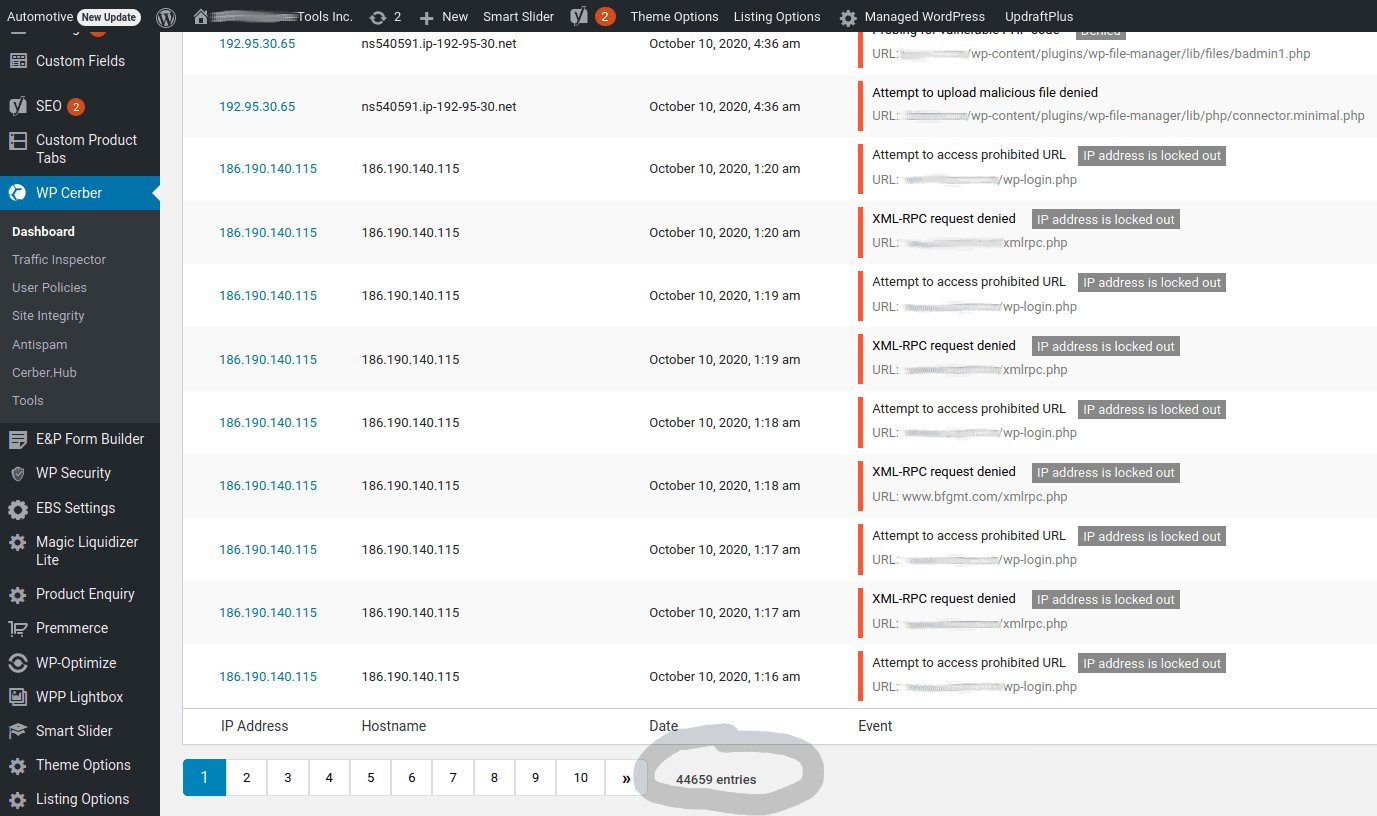The width and height of the screenshot is (1377, 816).
Task: Click the Custom Fields sidebar icon
Action: click(18, 61)
